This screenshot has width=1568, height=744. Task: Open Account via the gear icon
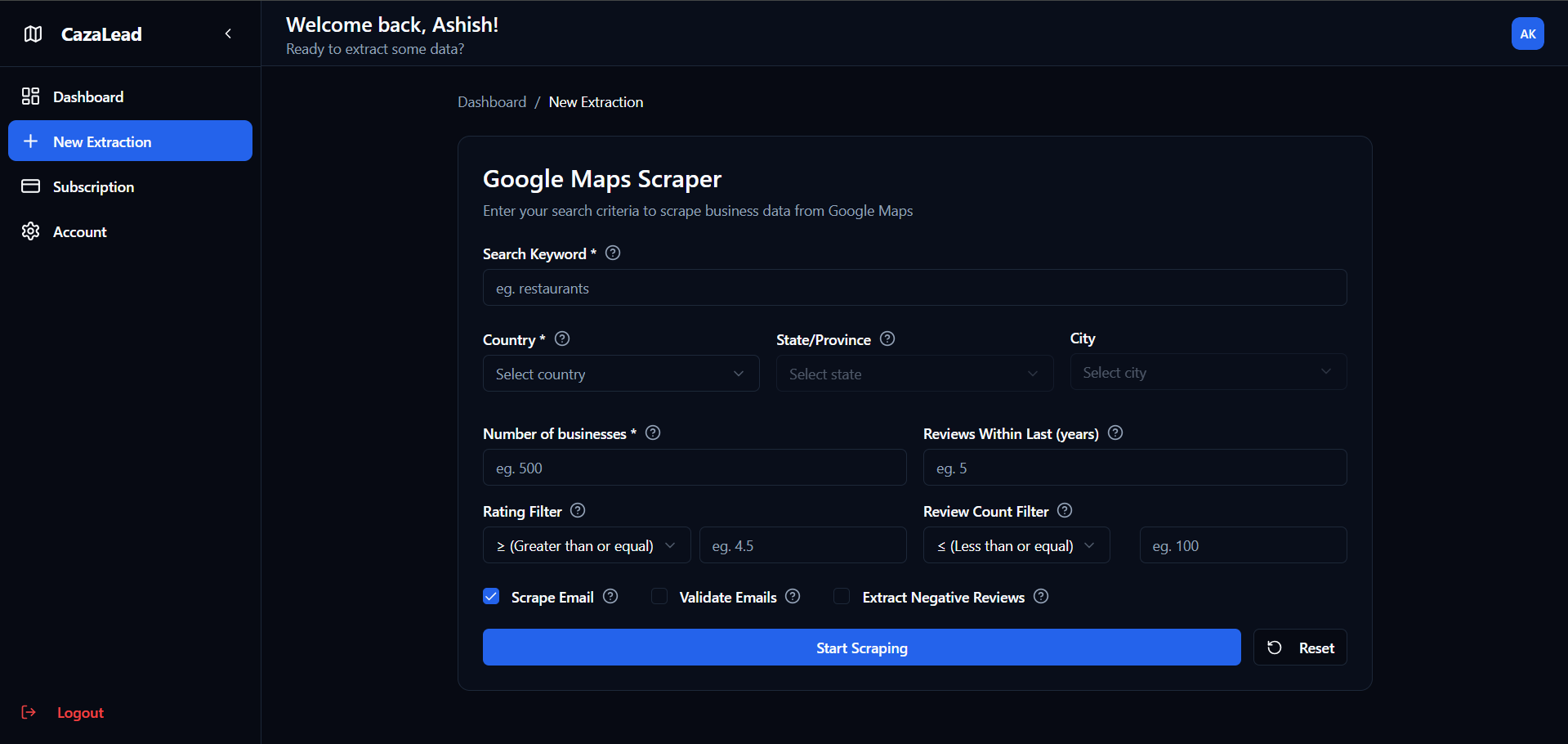30,231
